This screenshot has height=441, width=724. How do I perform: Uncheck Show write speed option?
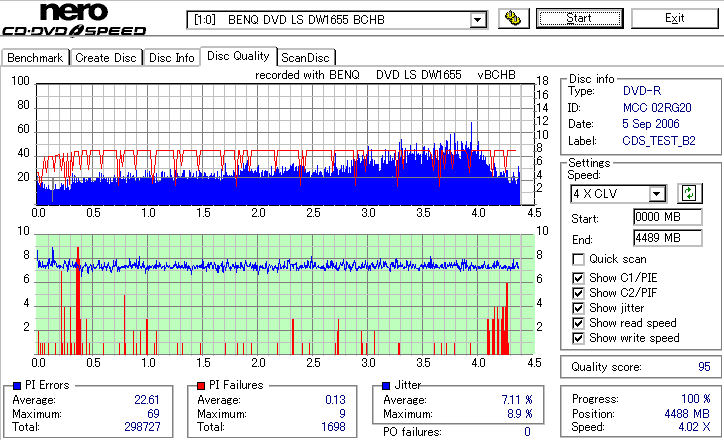578,338
